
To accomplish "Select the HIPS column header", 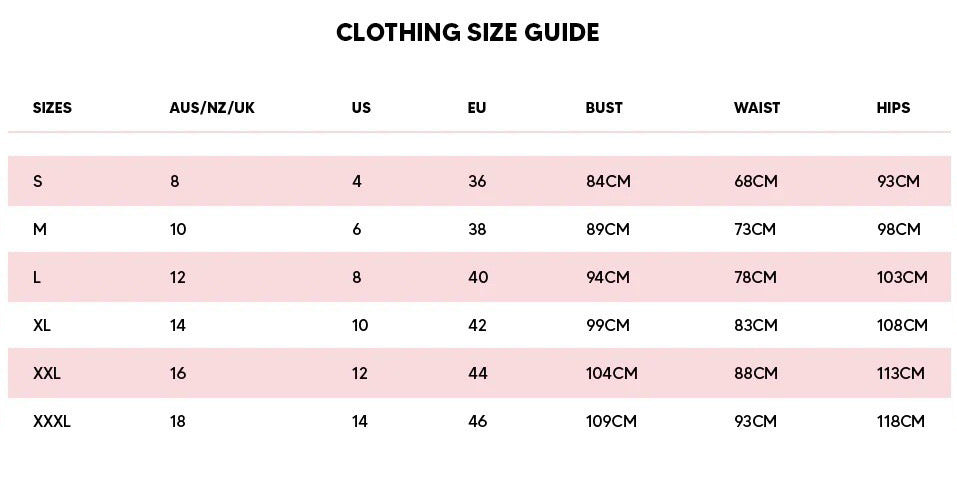I will (893, 108).
